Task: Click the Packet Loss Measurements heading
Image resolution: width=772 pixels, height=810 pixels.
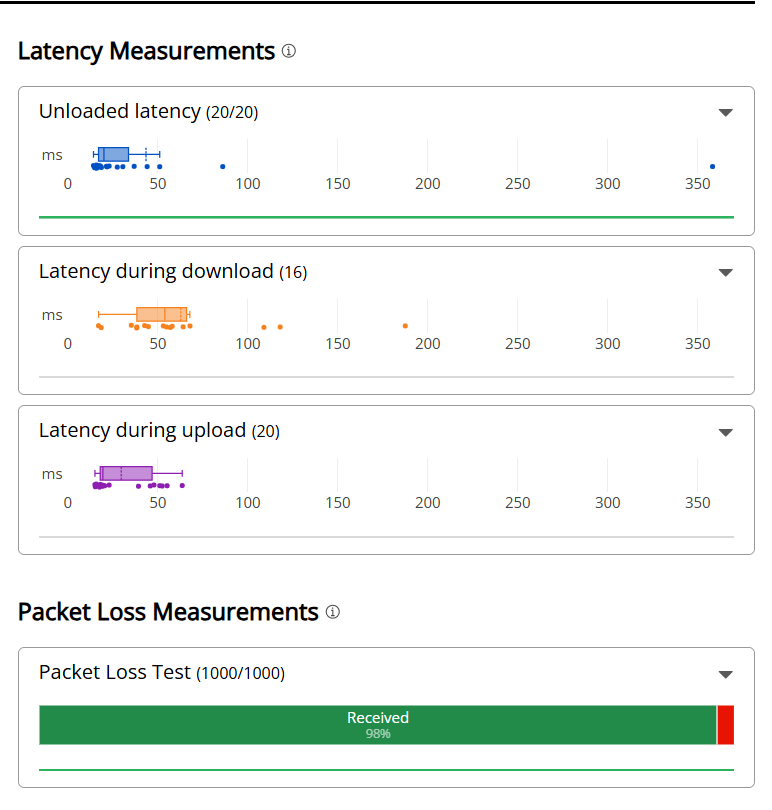Action: pyautogui.click(x=168, y=612)
